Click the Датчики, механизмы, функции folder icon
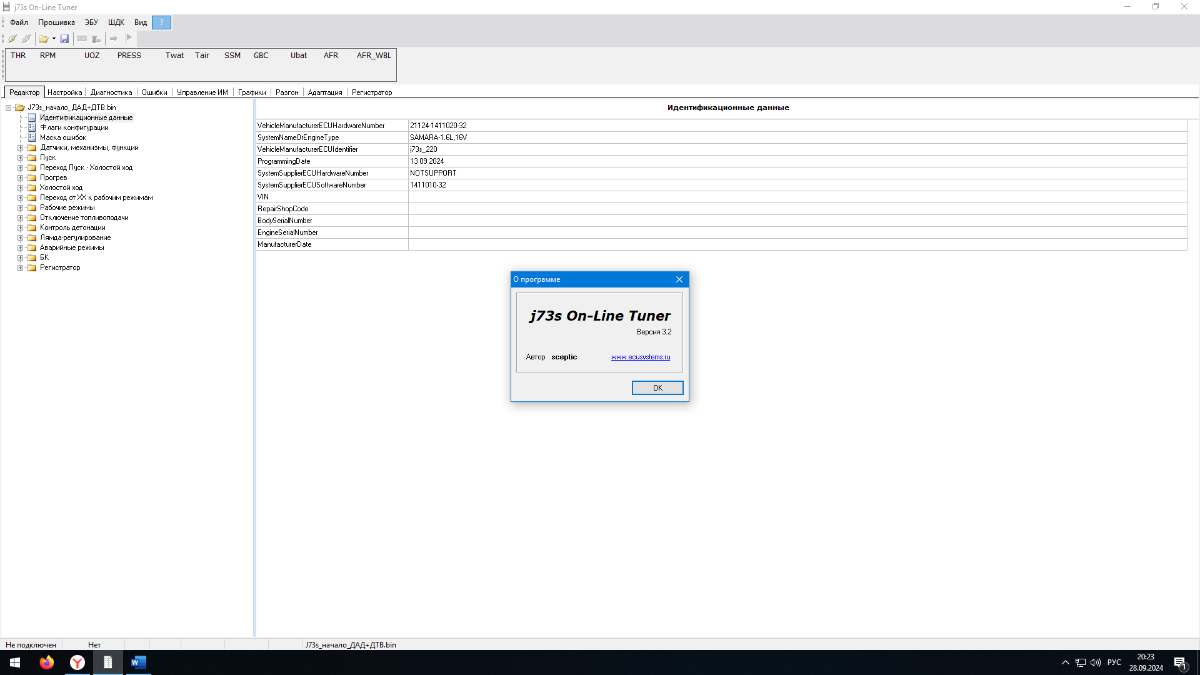The height and width of the screenshot is (675, 1200). 31,147
